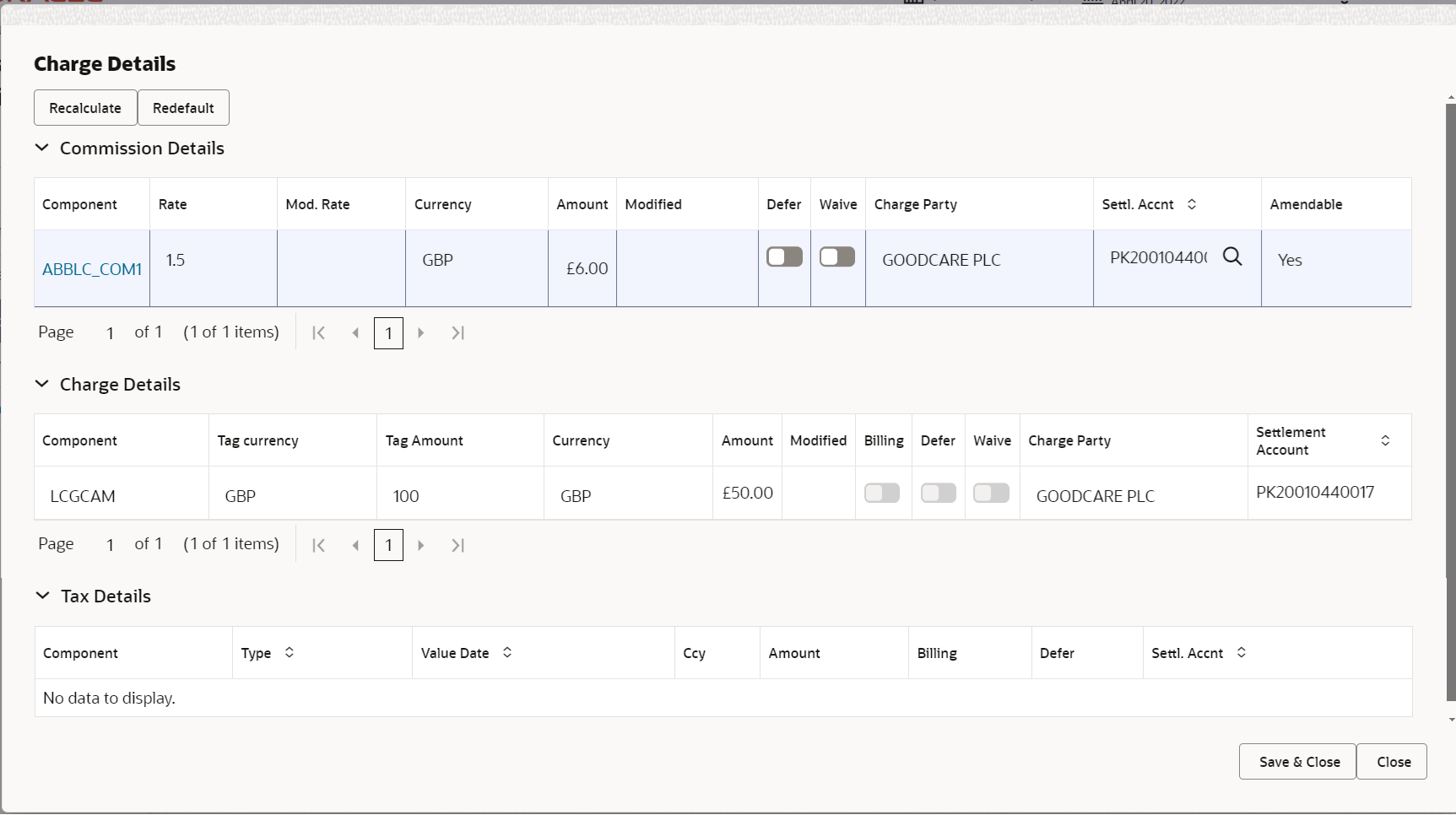Sort Settl. Accnt in Tax Details table
This screenshot has width=1456, height=815.
pyautogui.click(x=1241, y=652)
